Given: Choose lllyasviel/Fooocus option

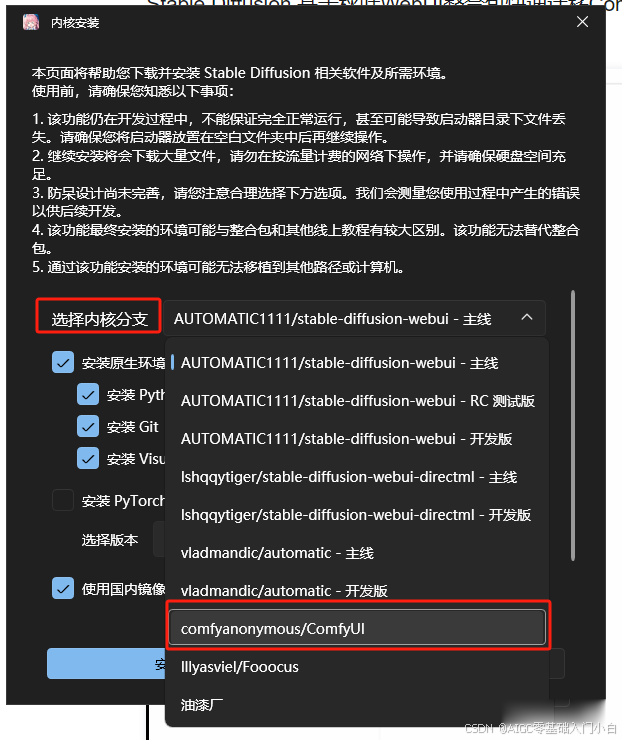Looking at the screenshot, I should coord(357,667).
